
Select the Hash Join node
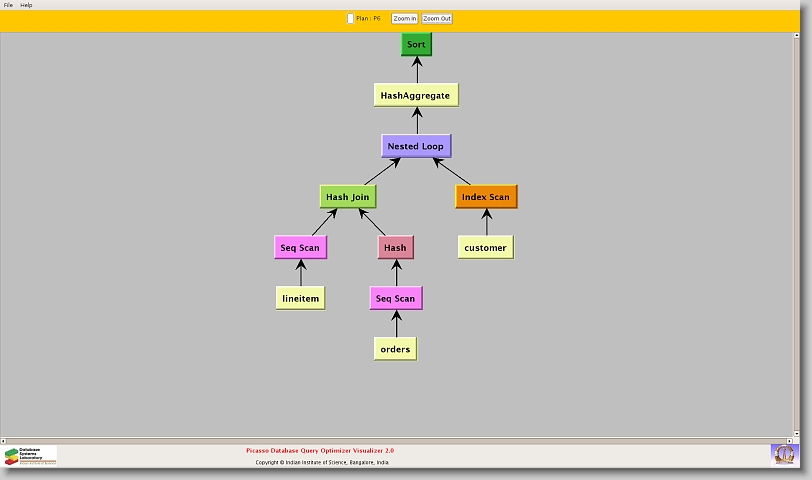tap(347, 197)
